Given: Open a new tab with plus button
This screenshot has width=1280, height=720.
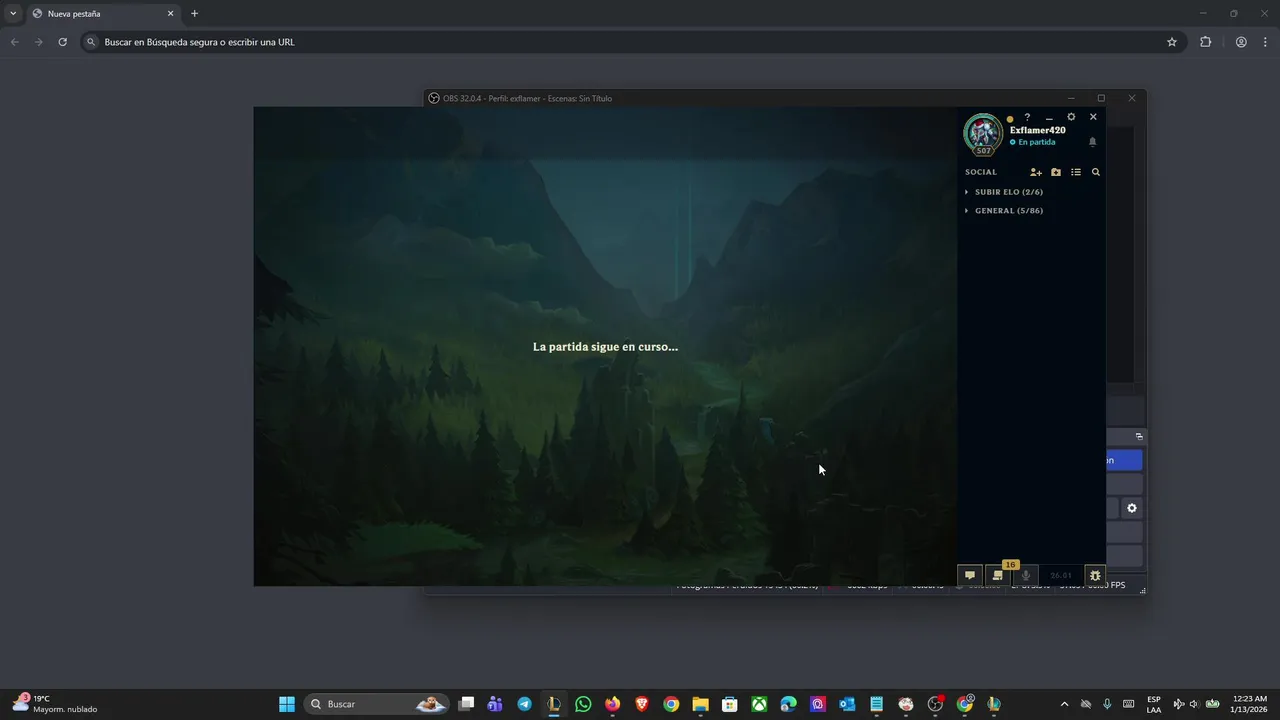Looking at the screenshot, I should pyautogui.click(x=194, y=14).
